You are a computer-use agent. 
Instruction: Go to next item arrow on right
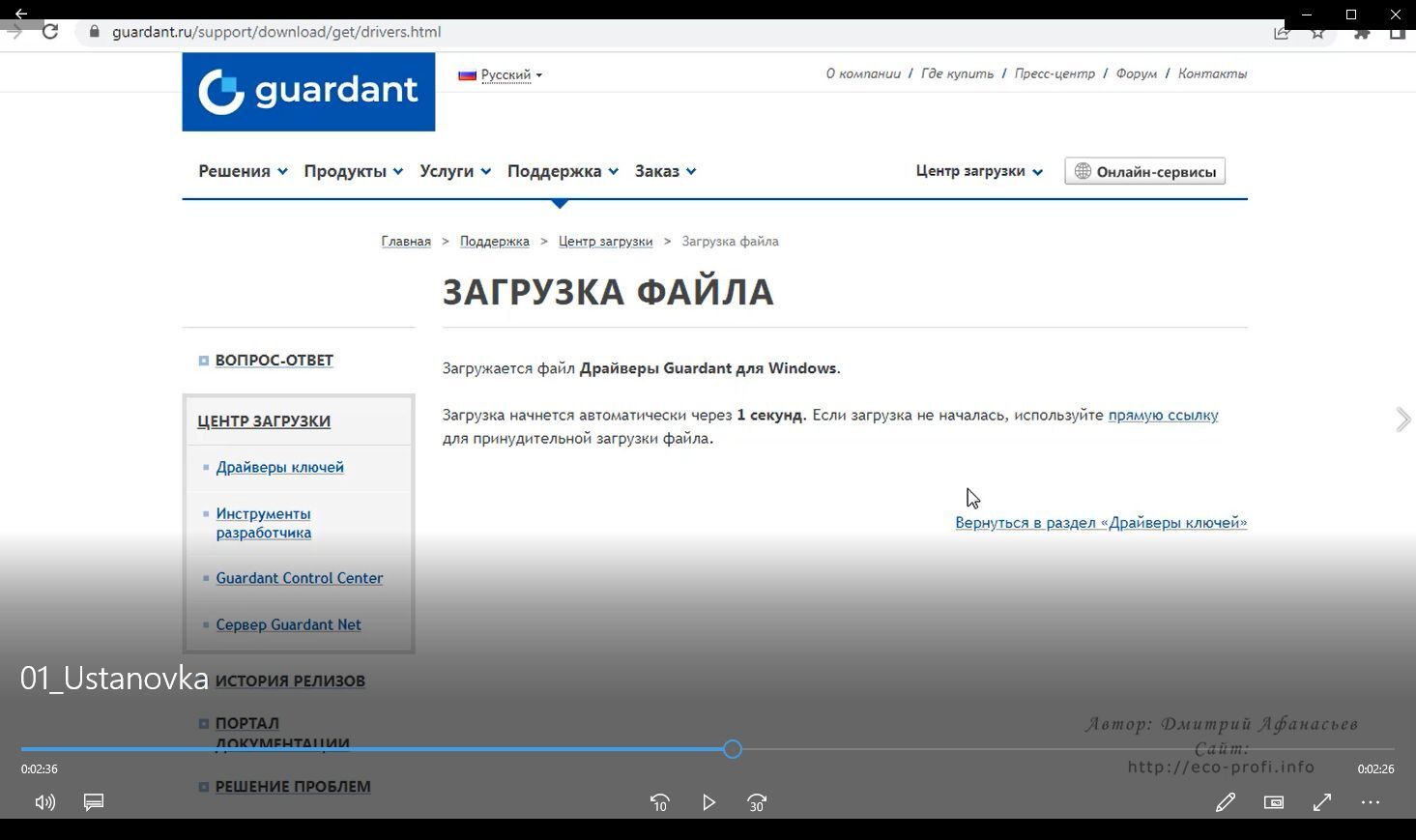pyautogui.click(x=1402, y=420)
